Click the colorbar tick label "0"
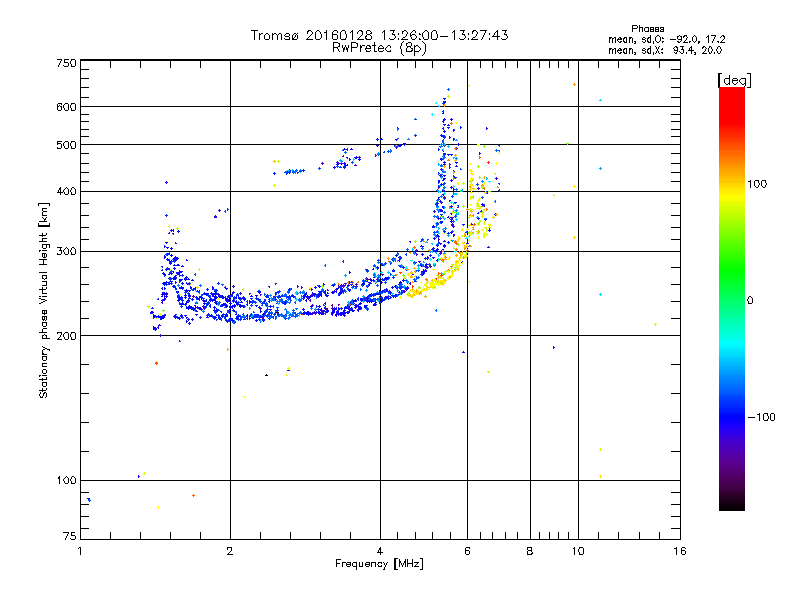Viewport: 800px width, 600px height. (x=750, y=301)
